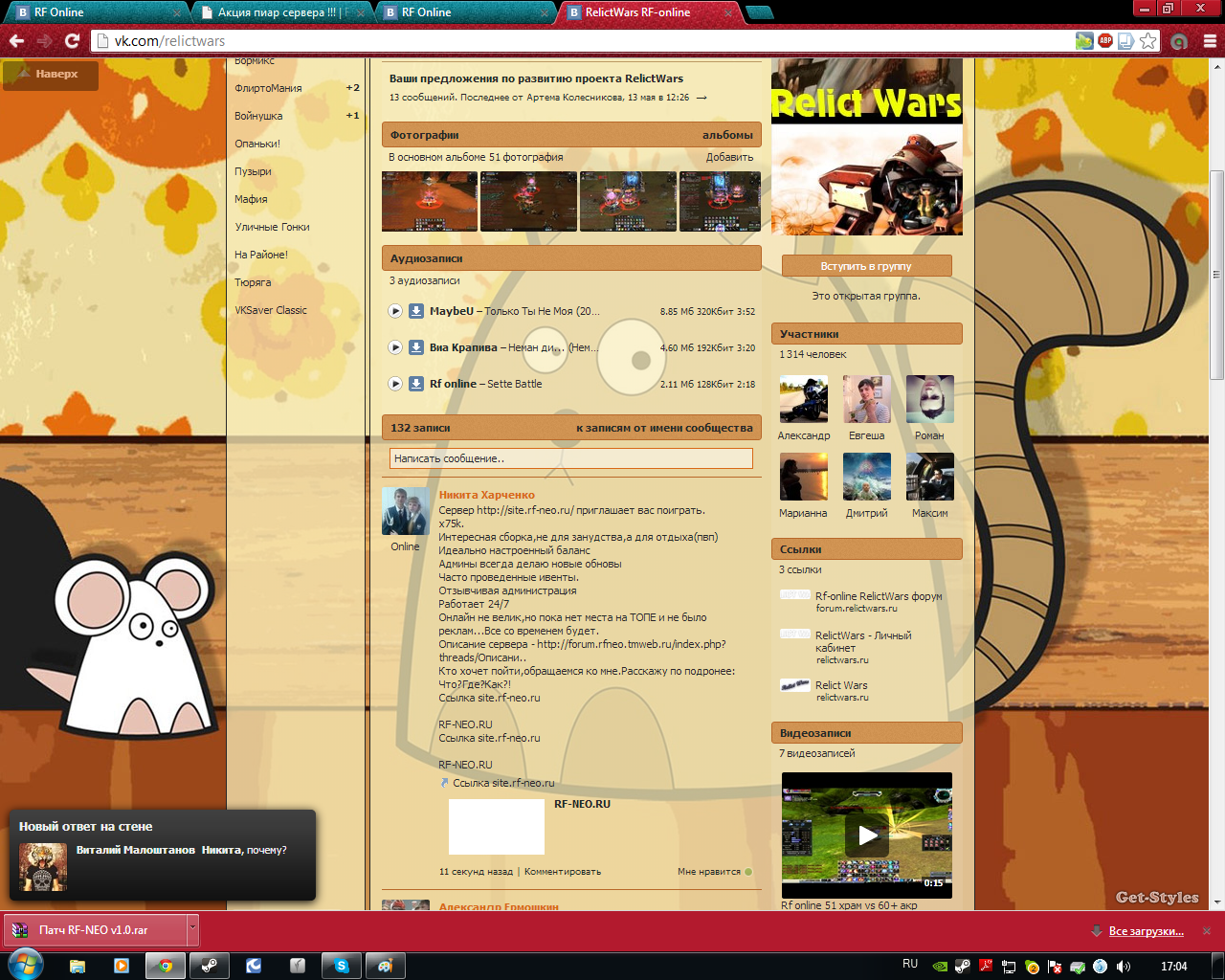Click the green chameleon extension icon
Image resolution: width=1225 pixels, height=980 pixels.
[1084, 40]
